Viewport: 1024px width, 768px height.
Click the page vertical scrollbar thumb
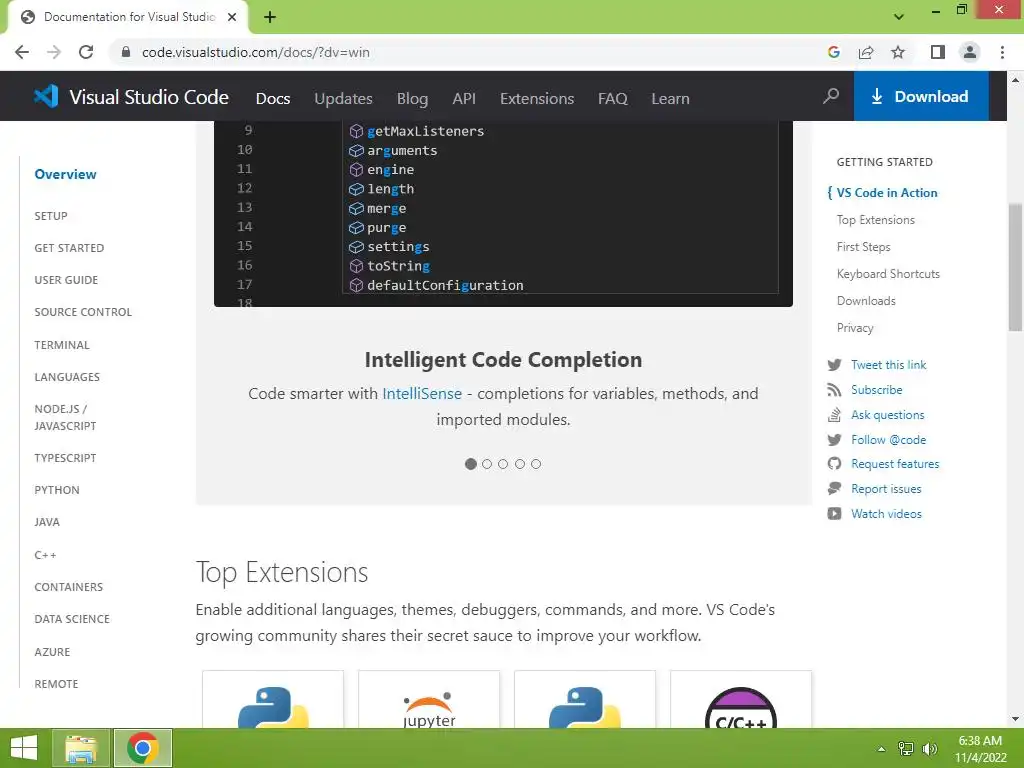tap(1015, 268)
